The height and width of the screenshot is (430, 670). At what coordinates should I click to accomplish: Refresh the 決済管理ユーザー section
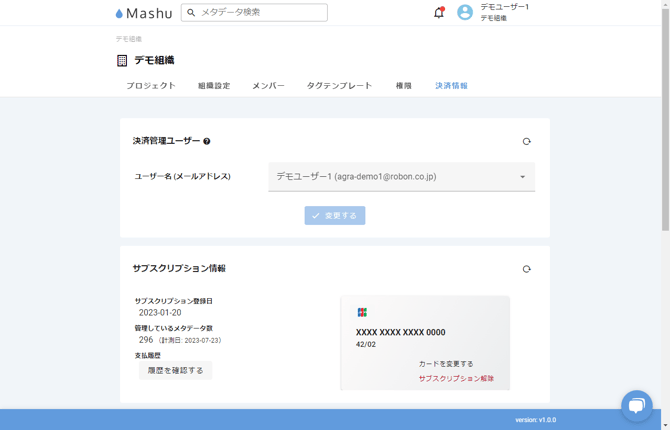click(526, 142)
